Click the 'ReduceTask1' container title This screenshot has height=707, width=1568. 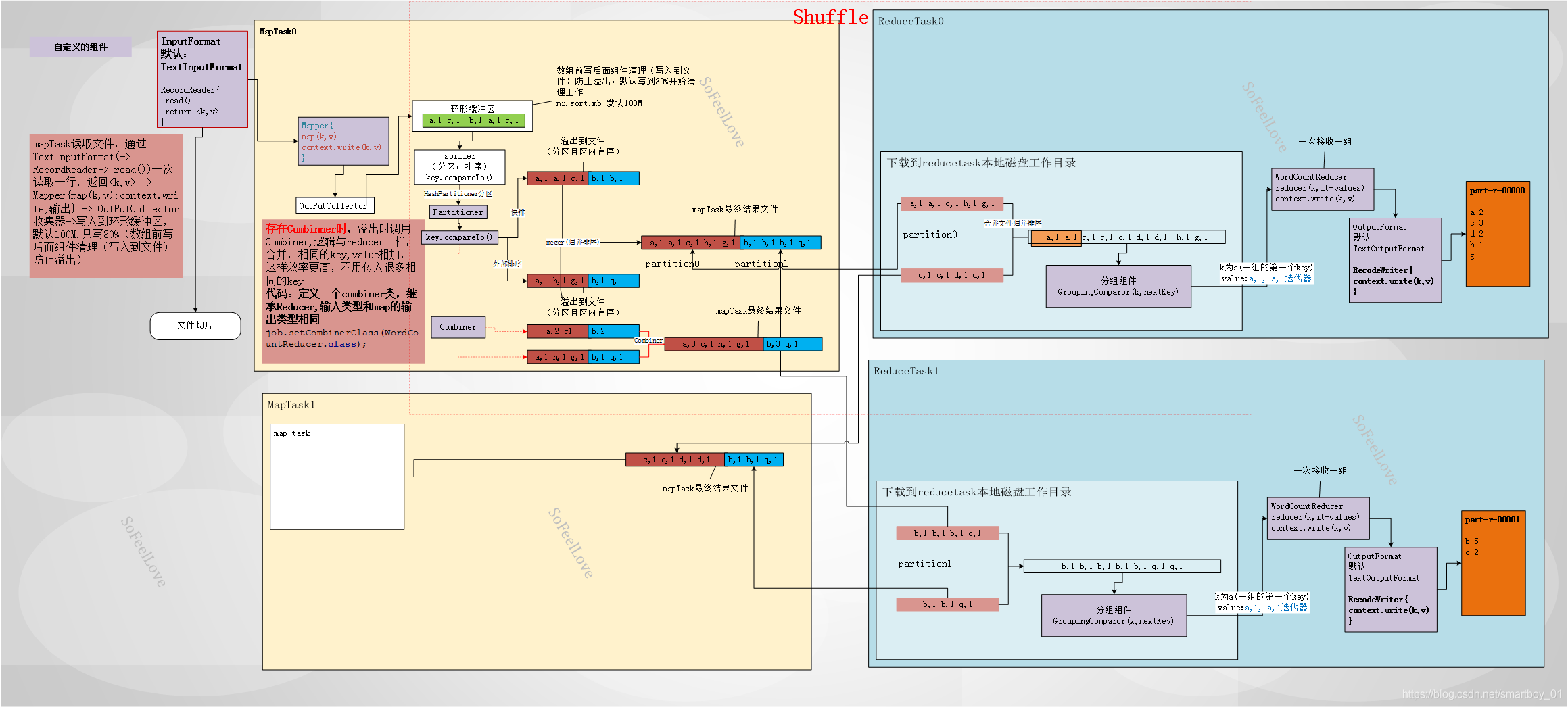coord(906,371)
